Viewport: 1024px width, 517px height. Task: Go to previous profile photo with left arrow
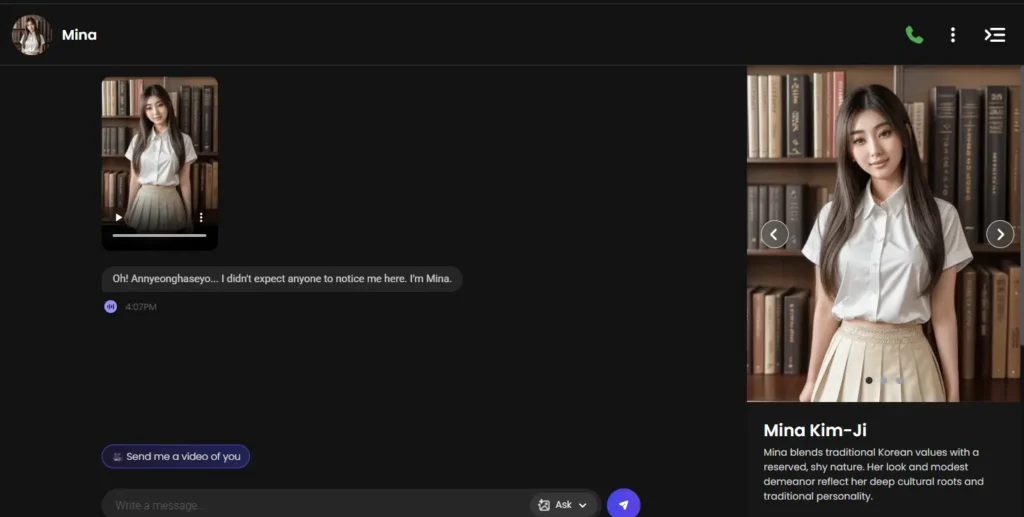774,234
